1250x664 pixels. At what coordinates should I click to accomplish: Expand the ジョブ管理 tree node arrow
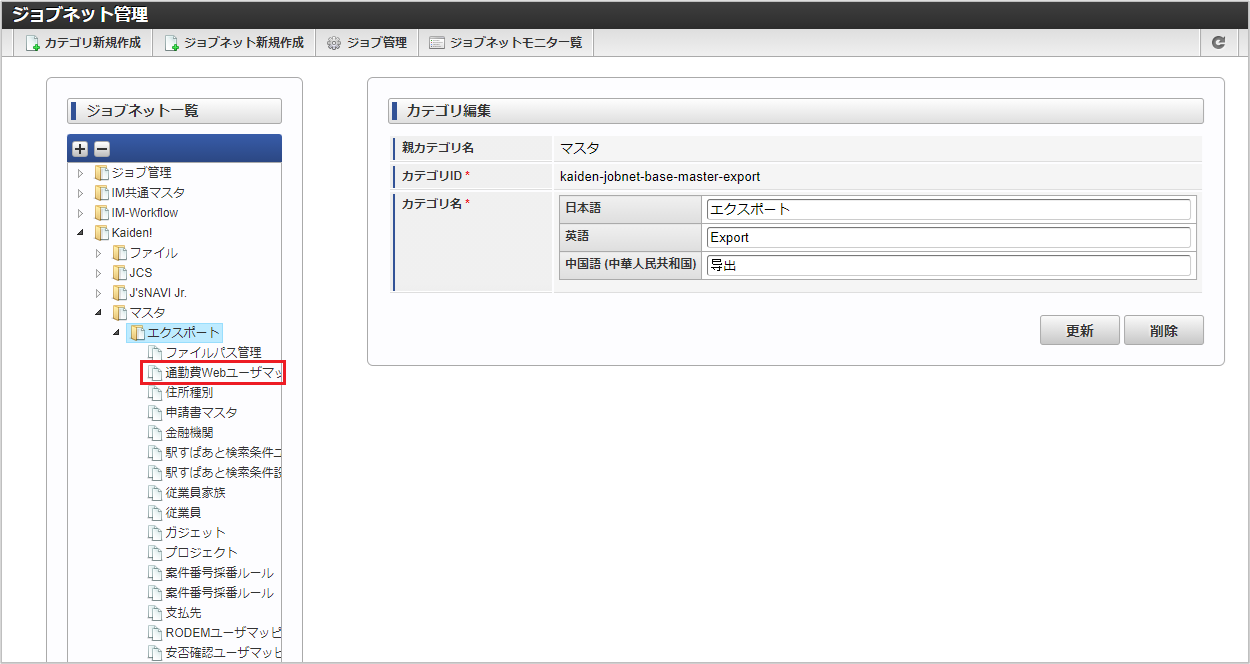(x=80, y=173)
